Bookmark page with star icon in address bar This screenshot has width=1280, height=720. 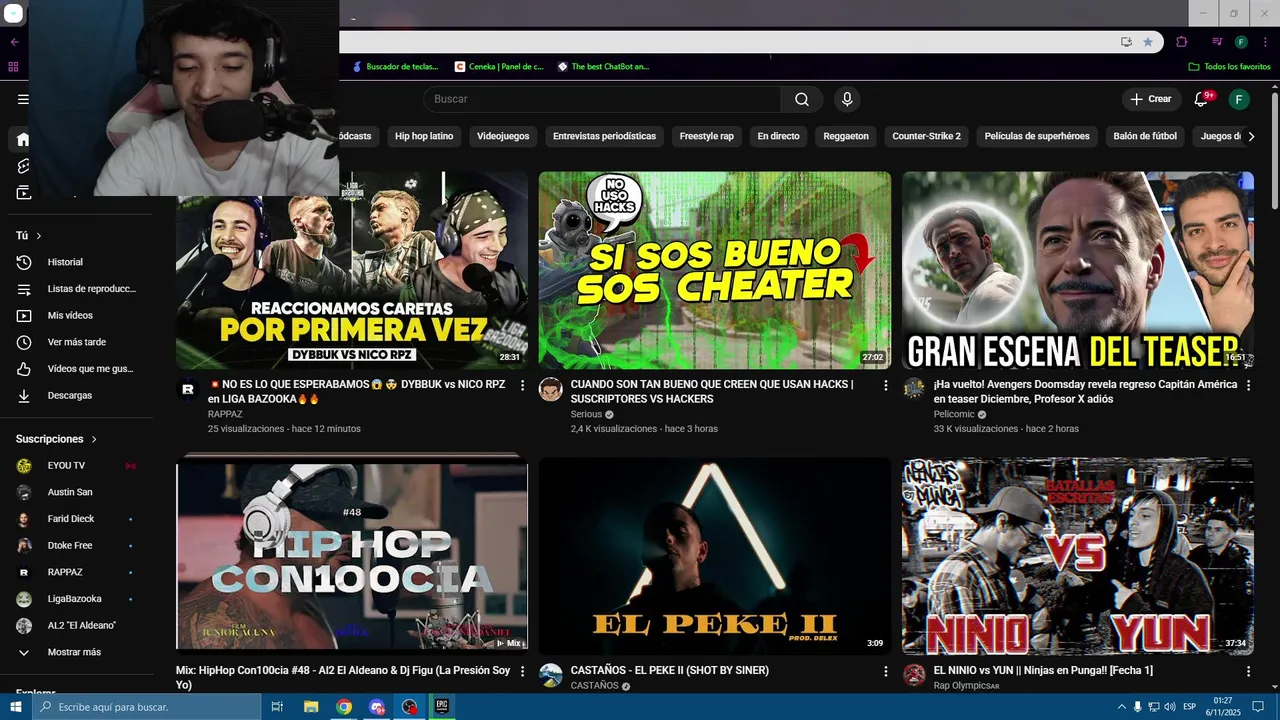(1148, 42)
